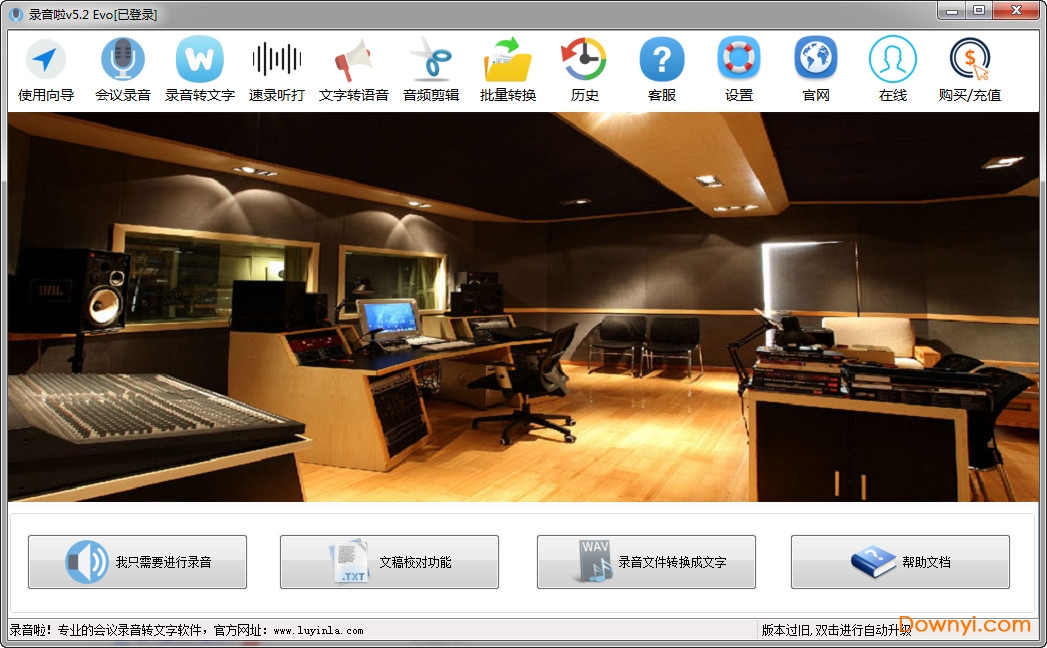This screenshot has width=1047, height=648.
Task: Check 在线 online account status
Action: click(892, 68)
